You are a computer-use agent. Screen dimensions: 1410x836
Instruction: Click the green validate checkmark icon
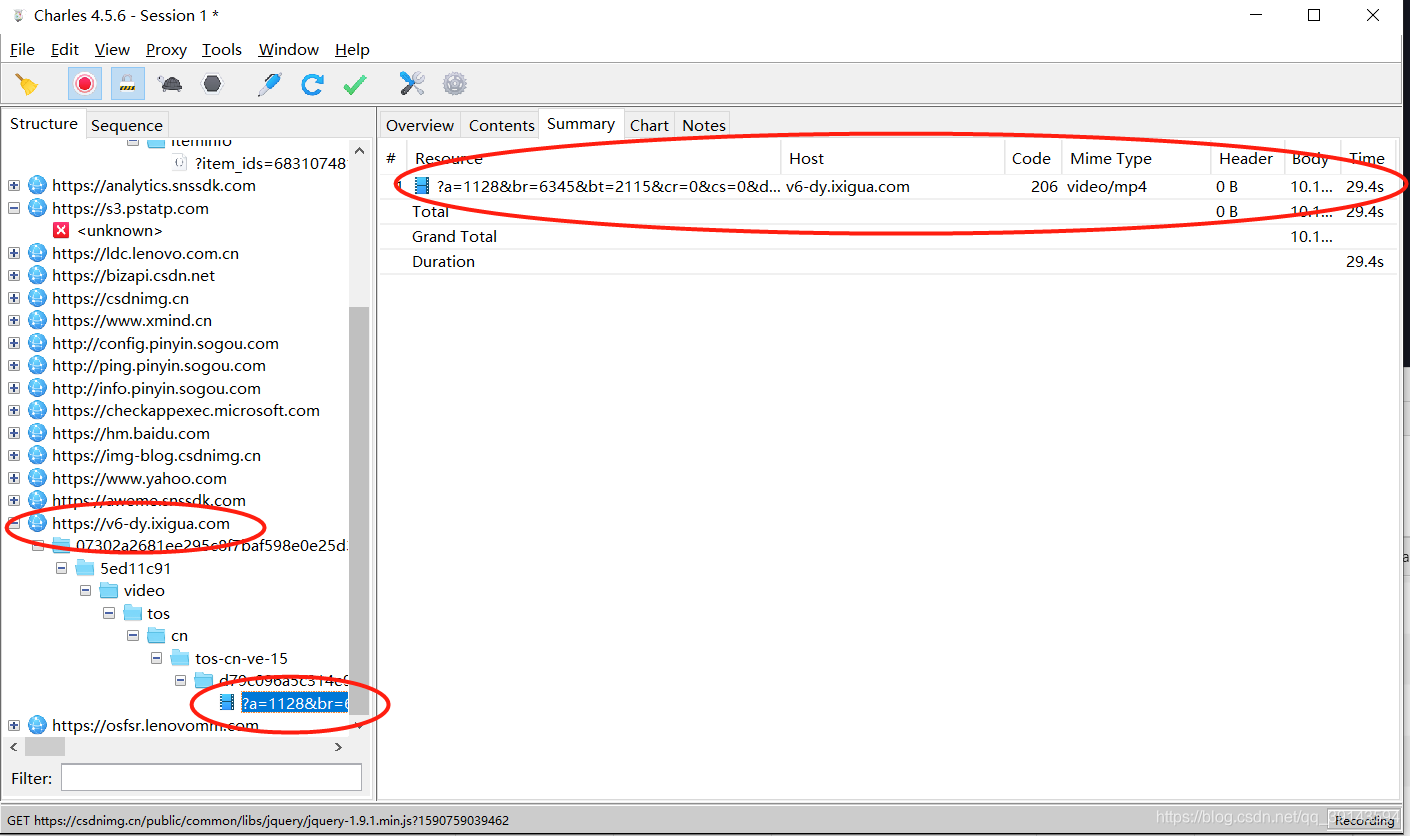coord(355,84)
